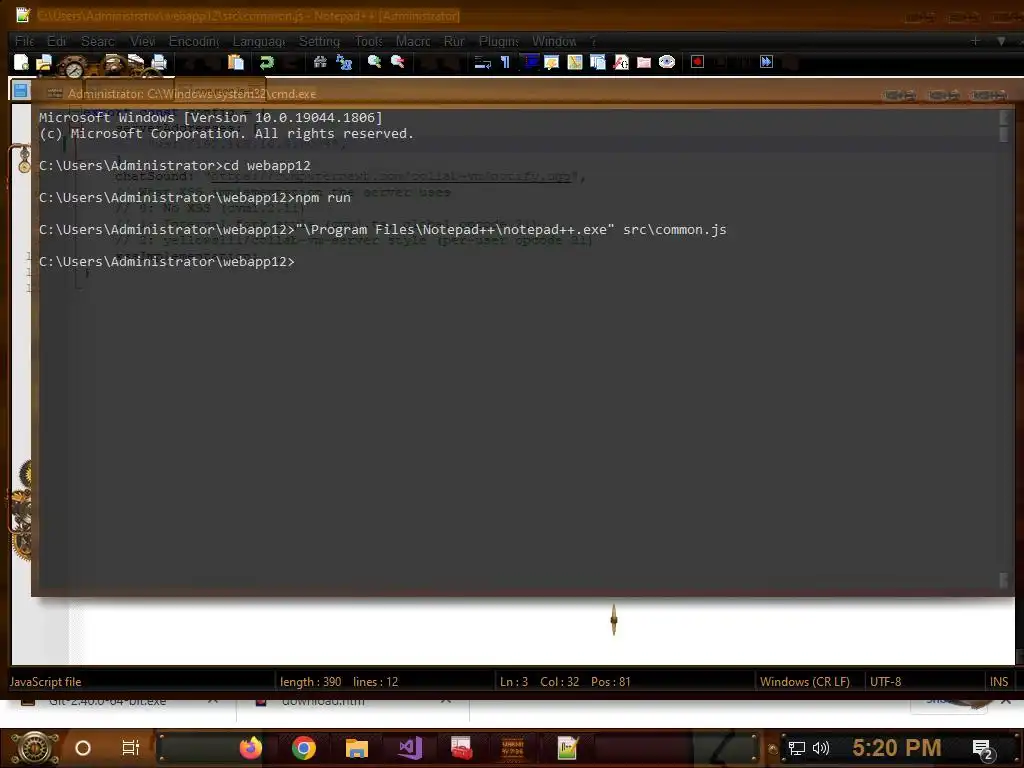
Task: Click the Paste clipboard icon in Notepad++ toolbar
Action: (236, 62)
